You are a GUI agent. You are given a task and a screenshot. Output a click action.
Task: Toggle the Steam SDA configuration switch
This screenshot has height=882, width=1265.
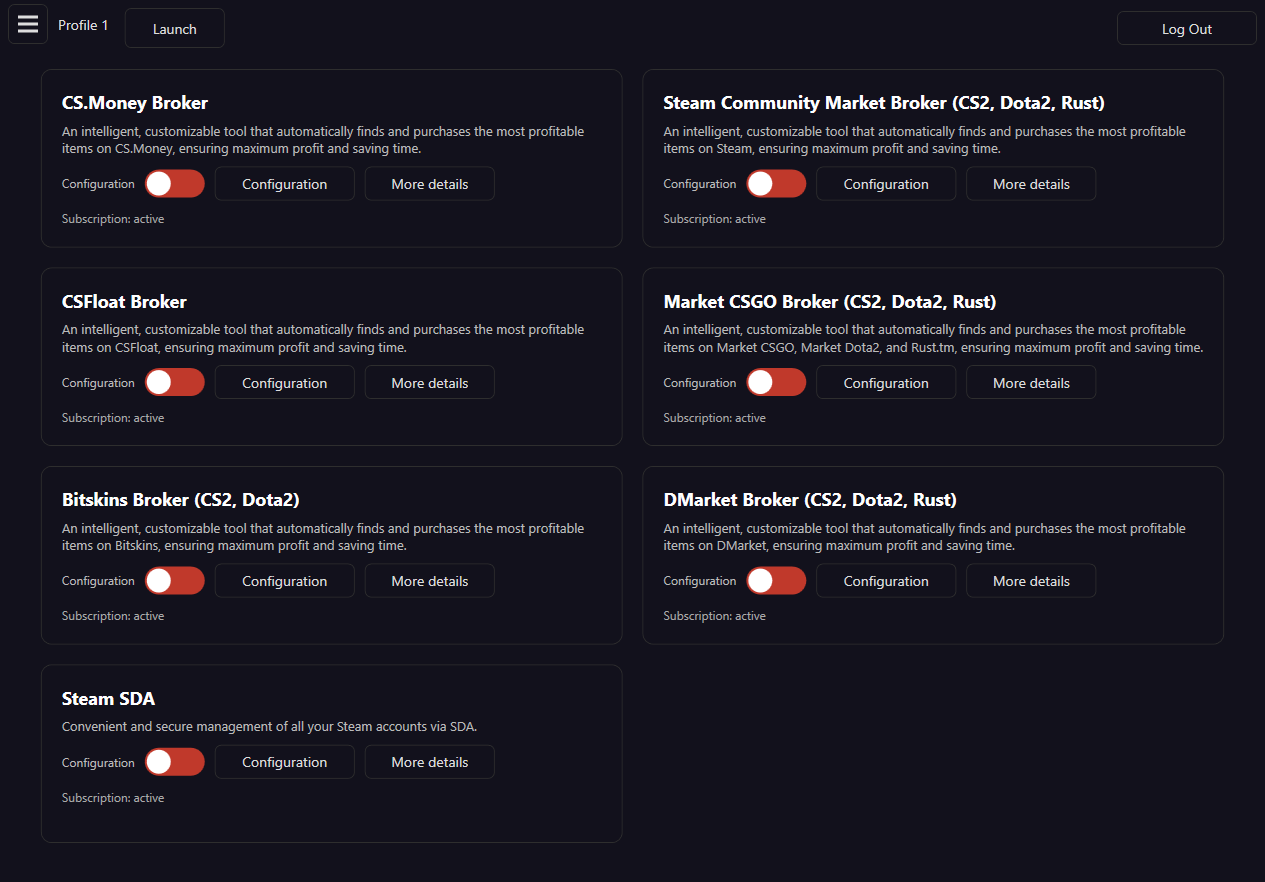[175, 762]
